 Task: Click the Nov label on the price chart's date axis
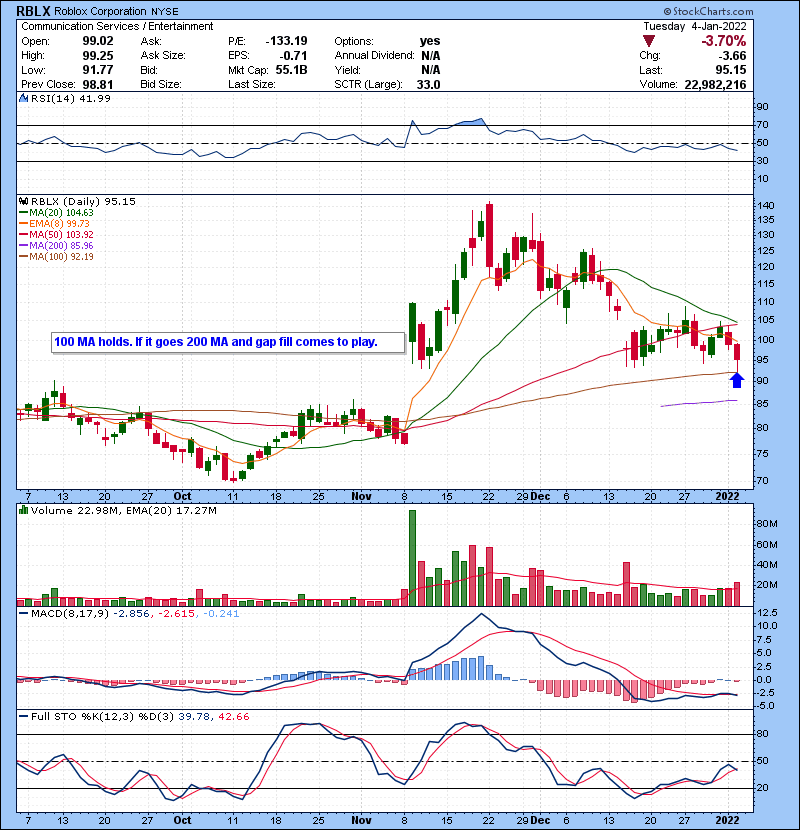click(361, 497)
